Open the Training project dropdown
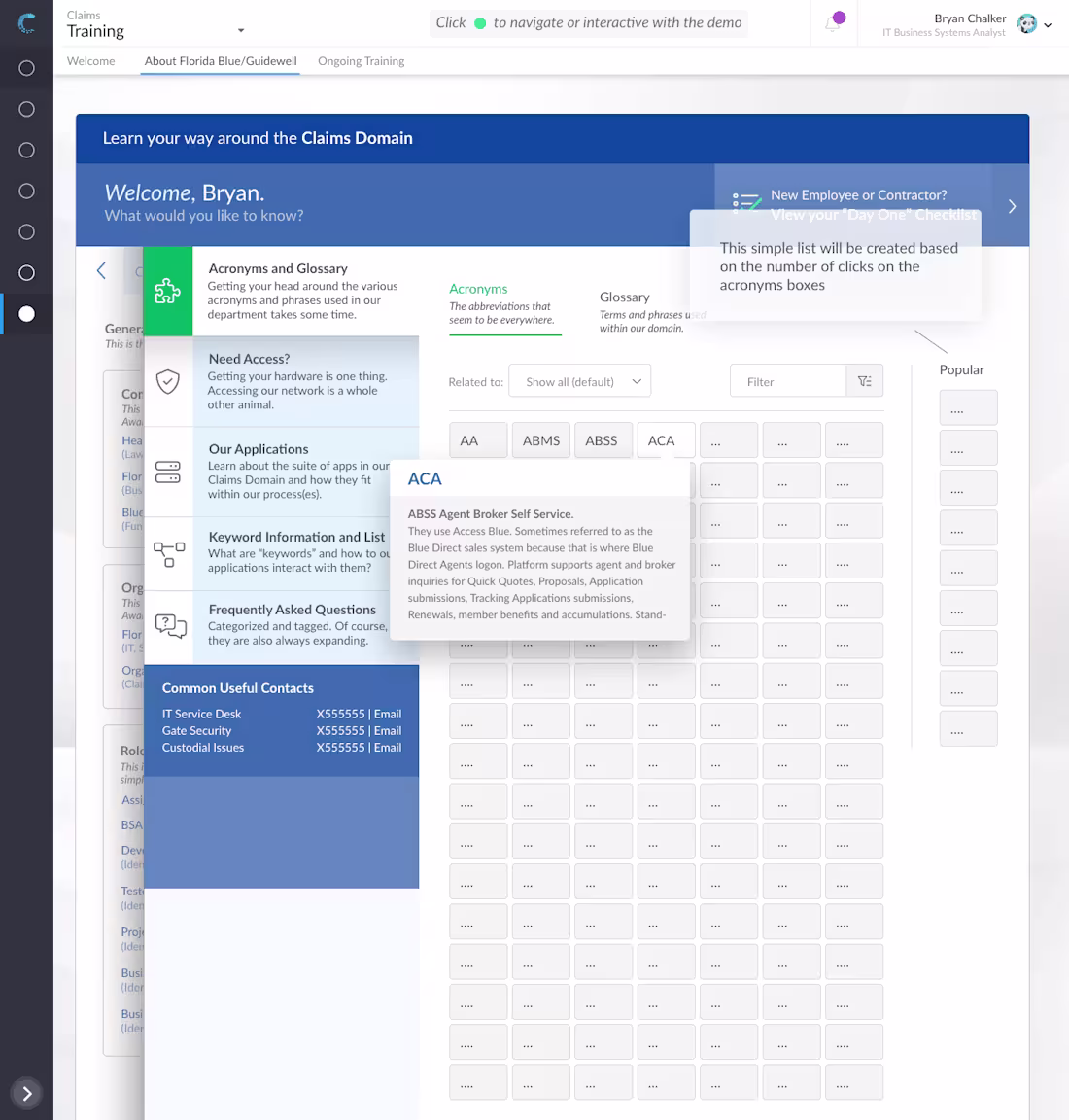This screenshot has height=1120, width=1069. tap(239, 29)
